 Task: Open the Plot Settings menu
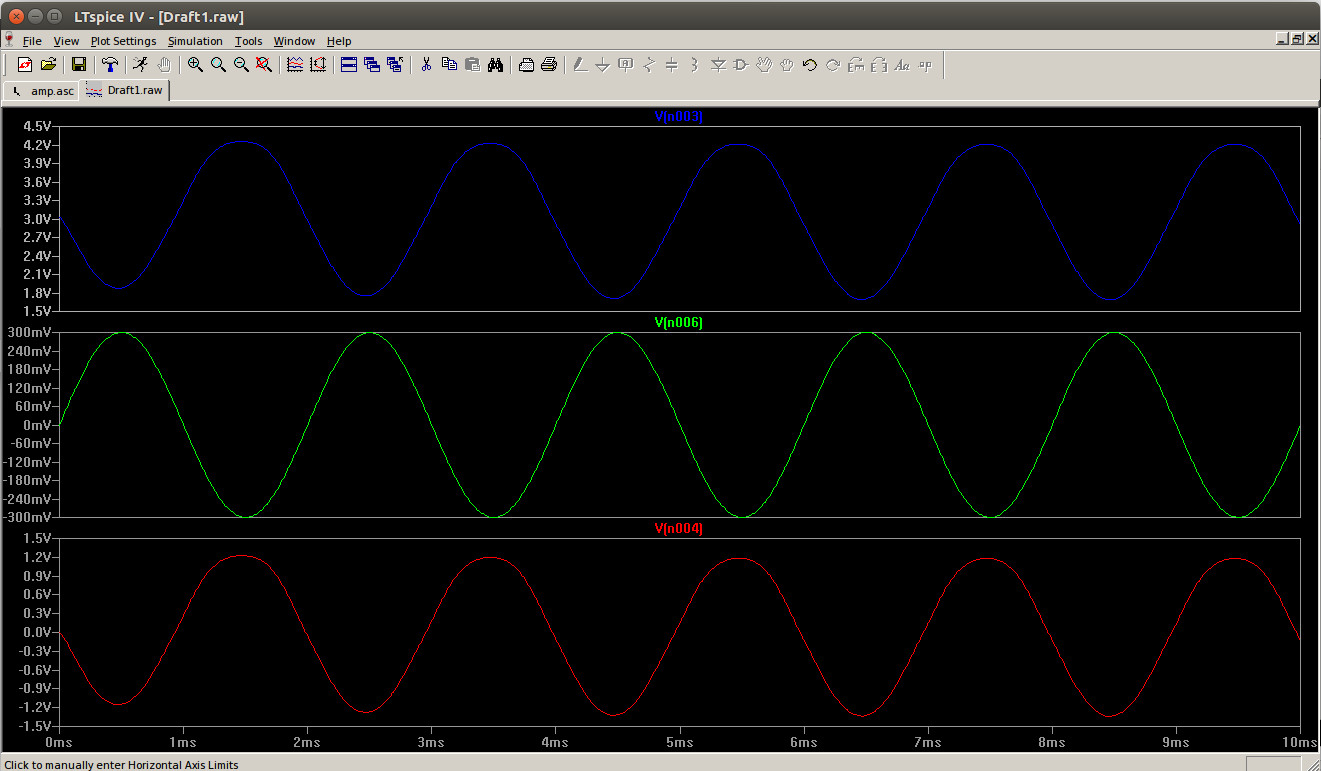click(123, 41)
